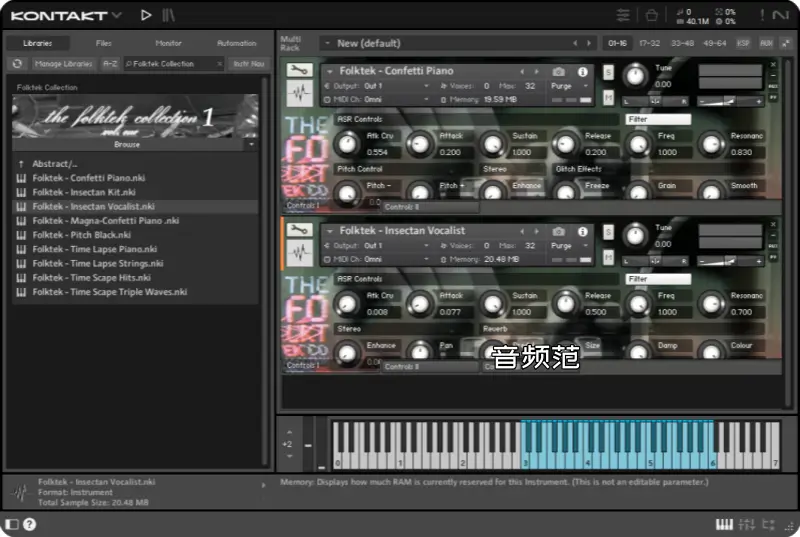Click the camera snapshot icon on Confetti Piano
Screen dimensions: 800x537
click(x=559, y=71)
